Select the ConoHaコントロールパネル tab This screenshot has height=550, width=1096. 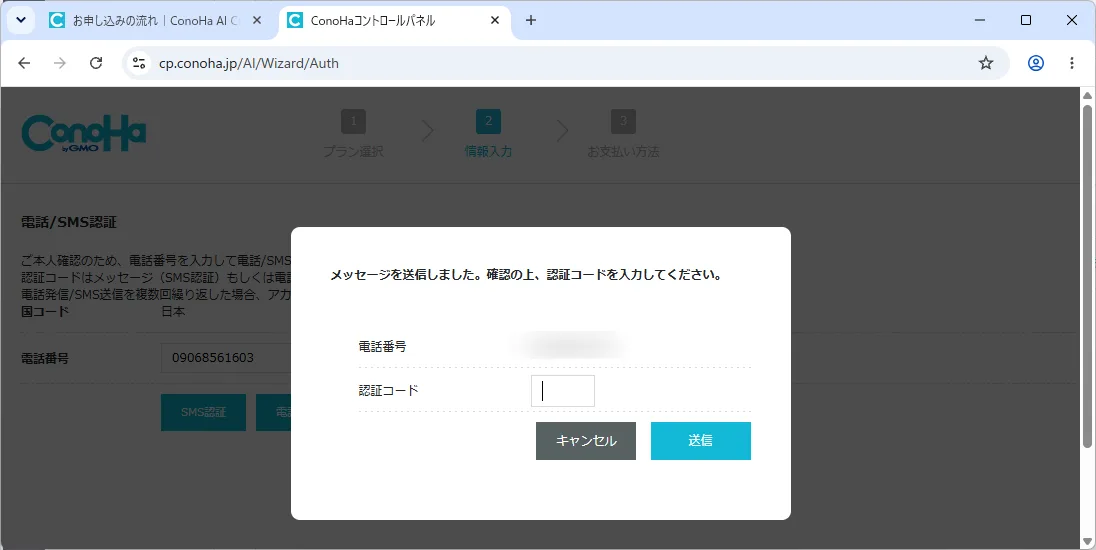pos(395,20)
